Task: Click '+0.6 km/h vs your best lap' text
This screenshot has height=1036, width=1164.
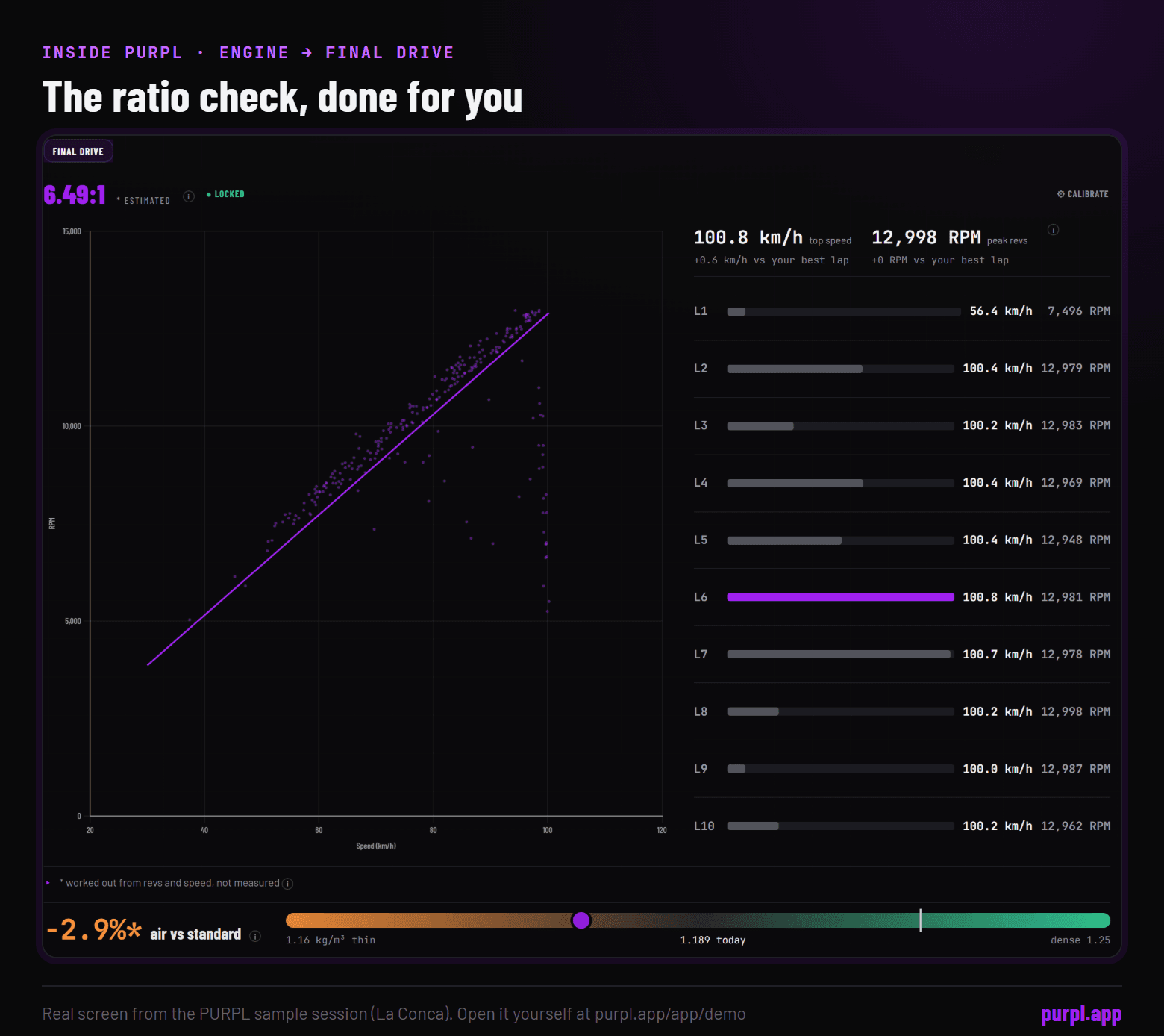Action: pyautogui.click(x=772, y=260)
